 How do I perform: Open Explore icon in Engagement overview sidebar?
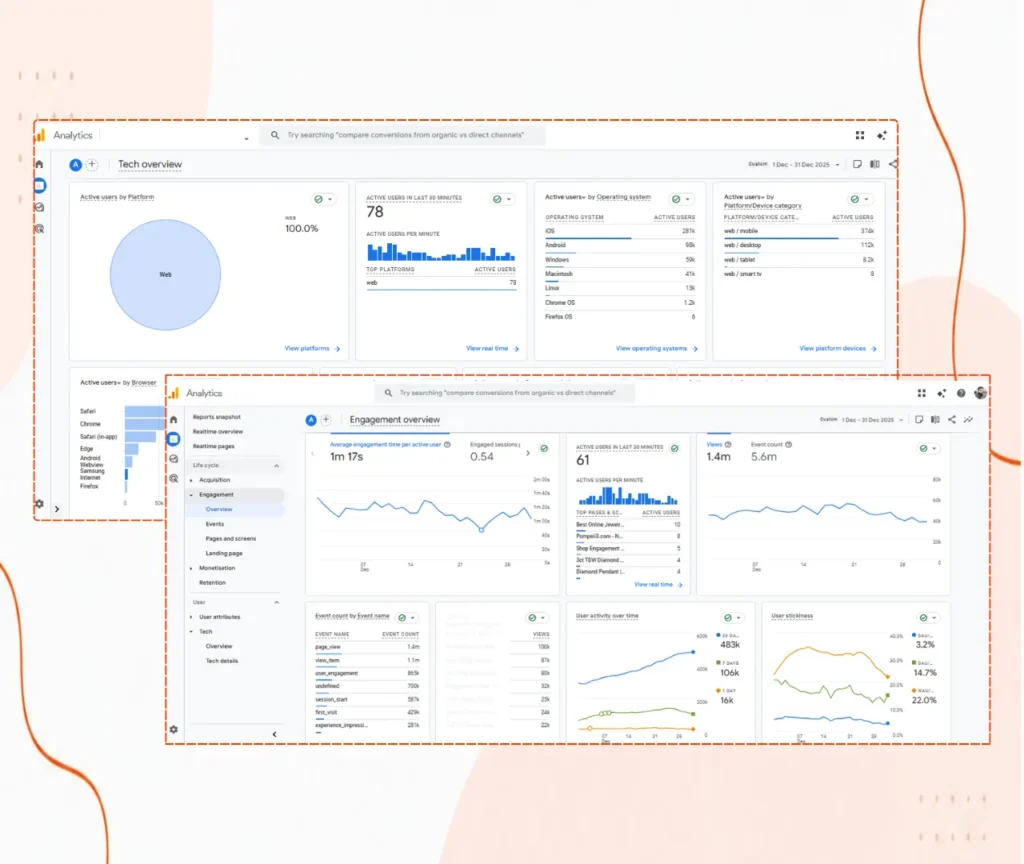[174, 458]
